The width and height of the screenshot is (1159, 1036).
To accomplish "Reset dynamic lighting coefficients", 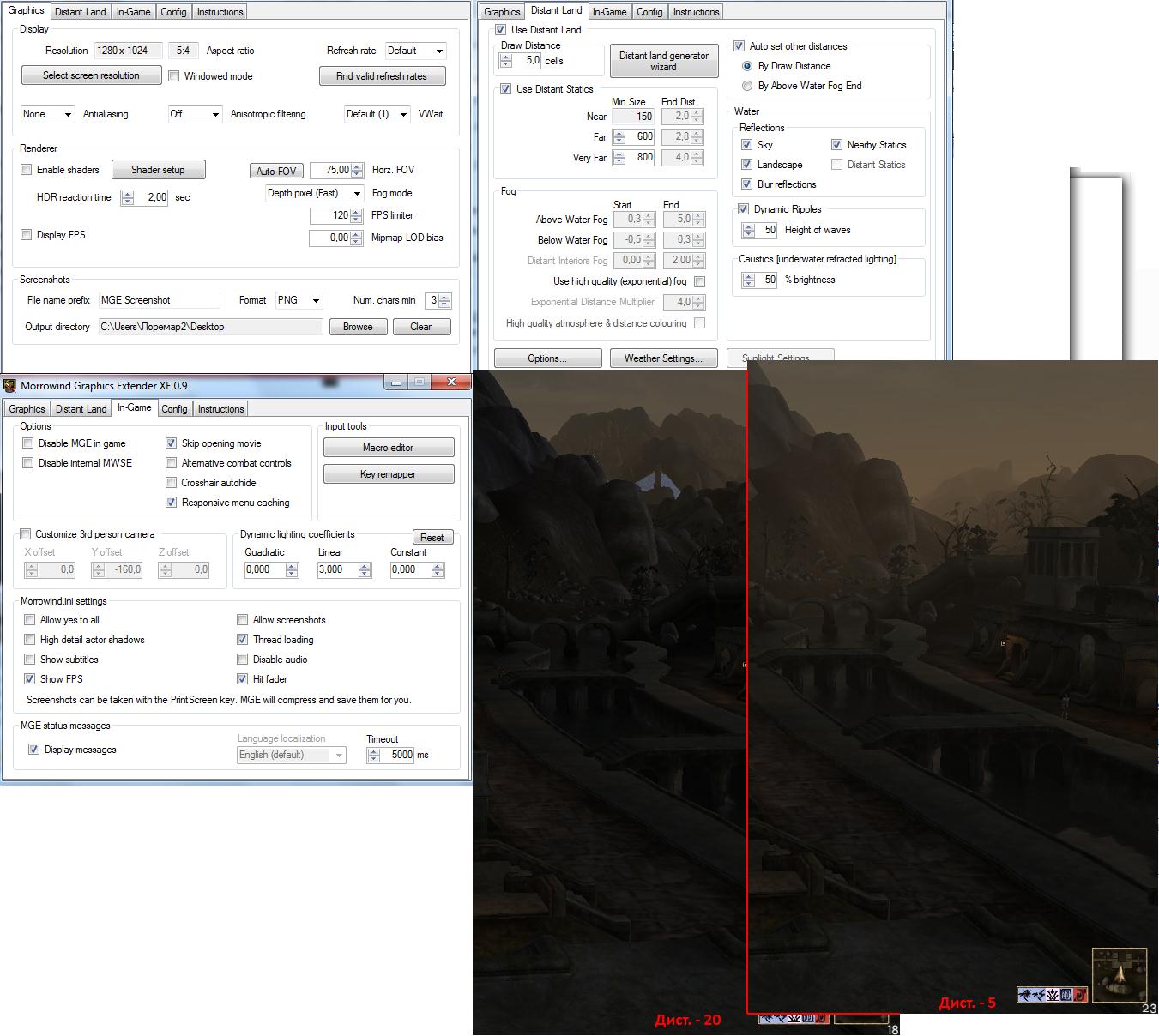I will (x=432, y=538).
